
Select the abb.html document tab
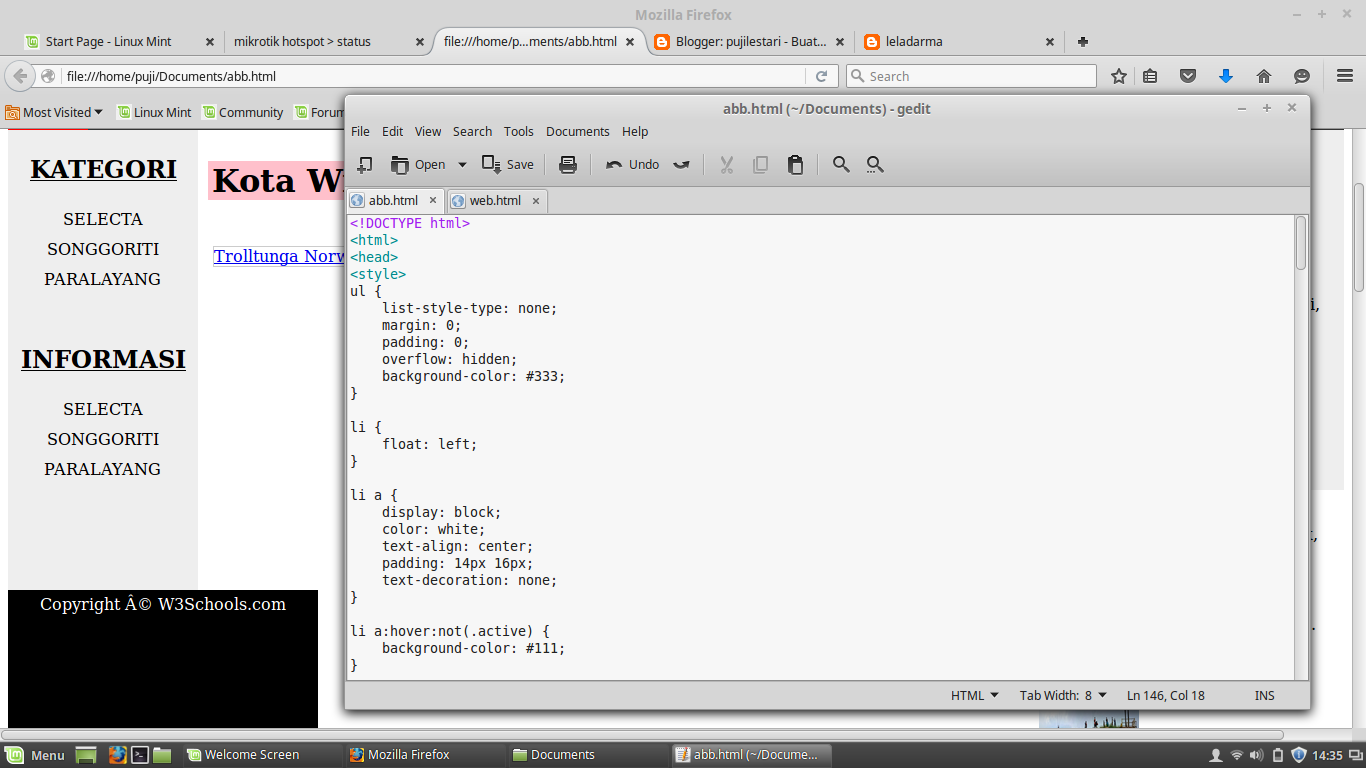393,200
